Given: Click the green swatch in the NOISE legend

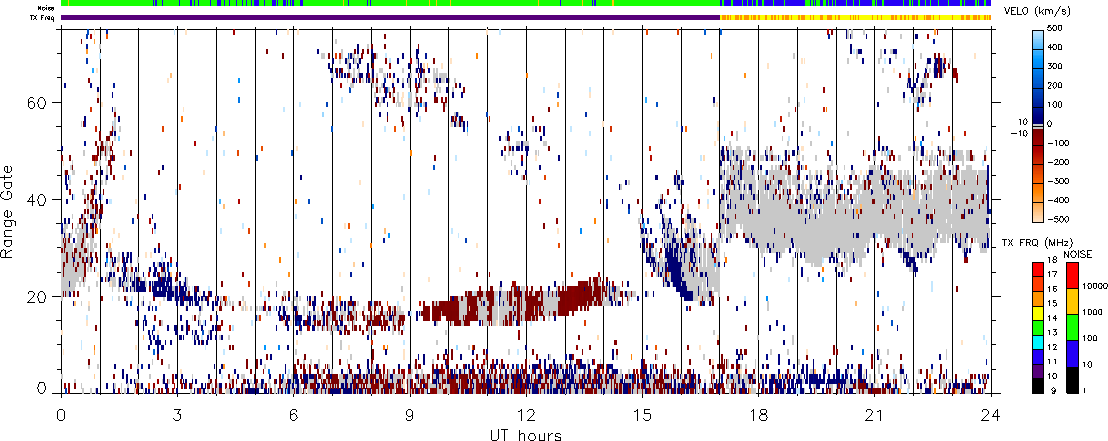Looking at the screenshot, I should click(x=1073, y=327).
